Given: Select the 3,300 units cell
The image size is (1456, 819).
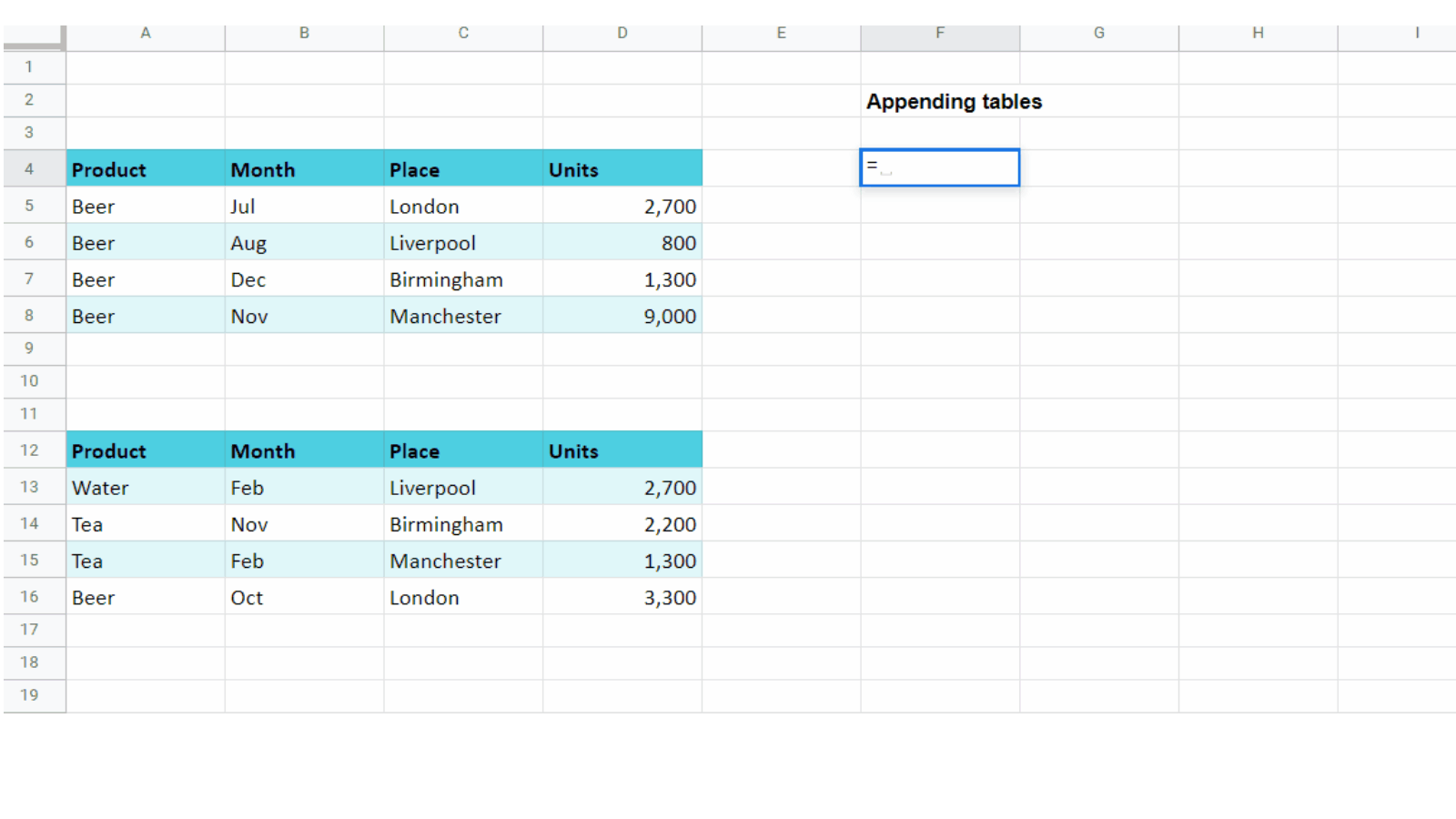Looking at the screenshot, I should pos(622,598).
